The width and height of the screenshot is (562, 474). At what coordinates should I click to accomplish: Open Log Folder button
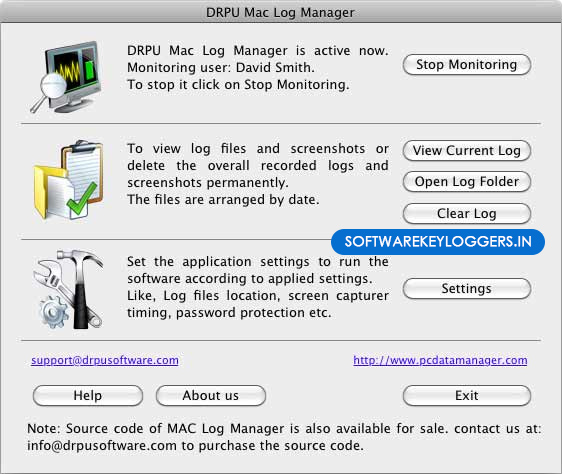(467, 182)
